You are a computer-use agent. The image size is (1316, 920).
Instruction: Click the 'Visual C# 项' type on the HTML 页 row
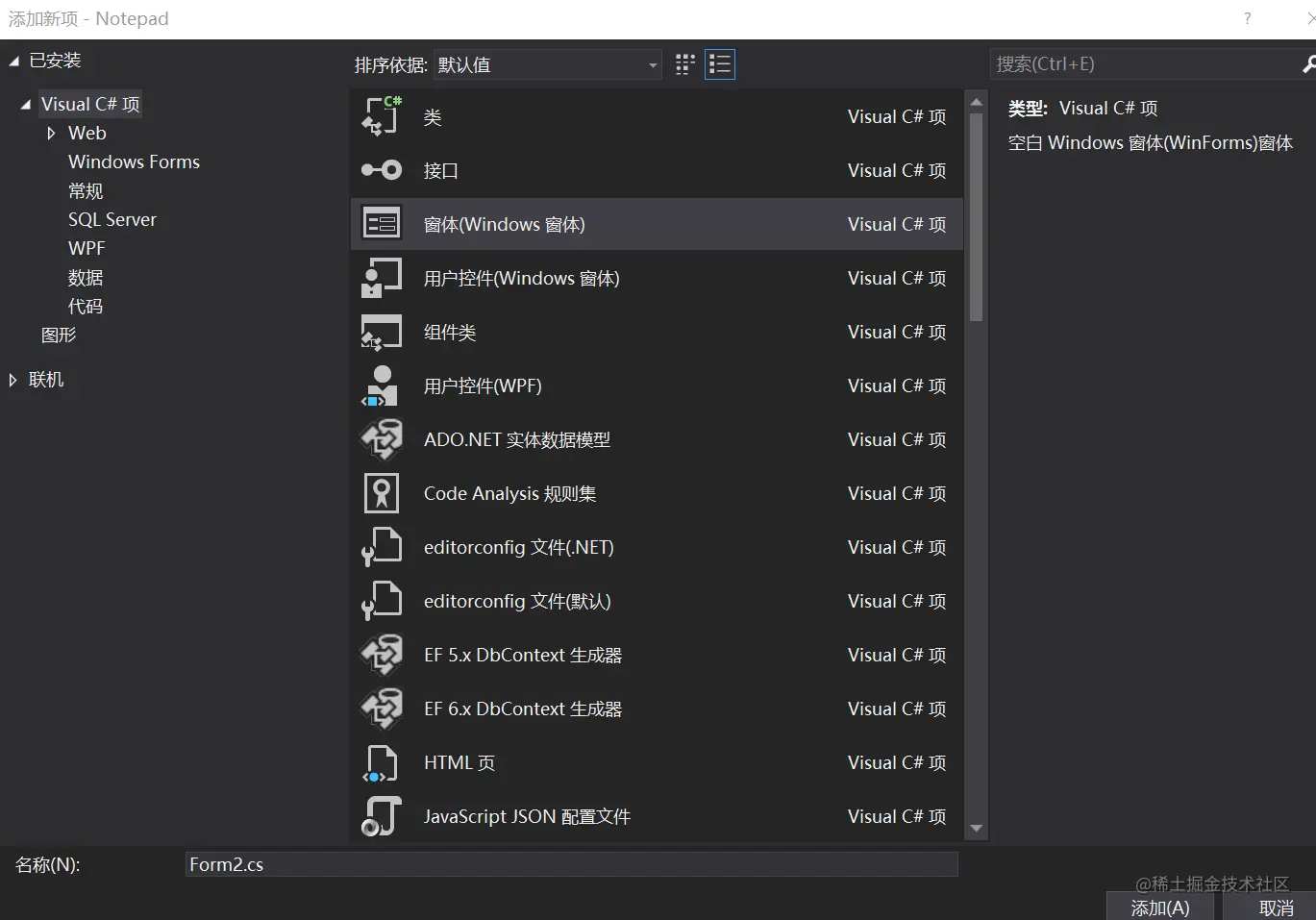coord(897,763)
